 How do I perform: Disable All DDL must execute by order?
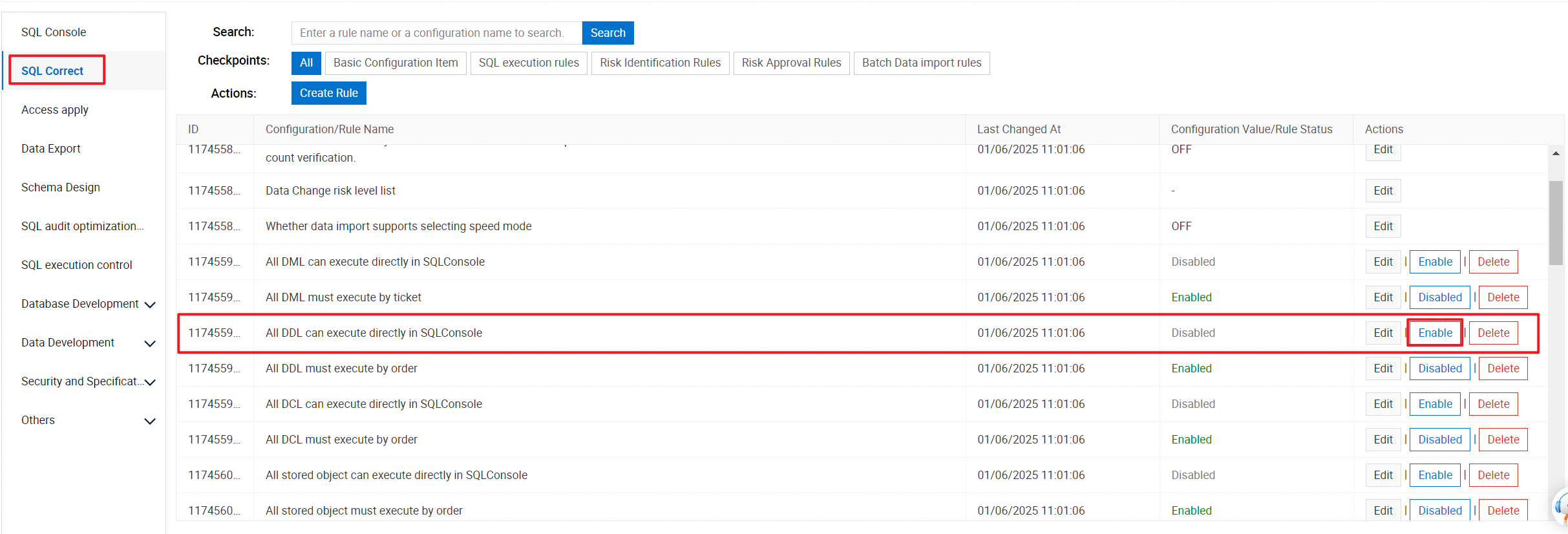click(x=1440, y=368)
